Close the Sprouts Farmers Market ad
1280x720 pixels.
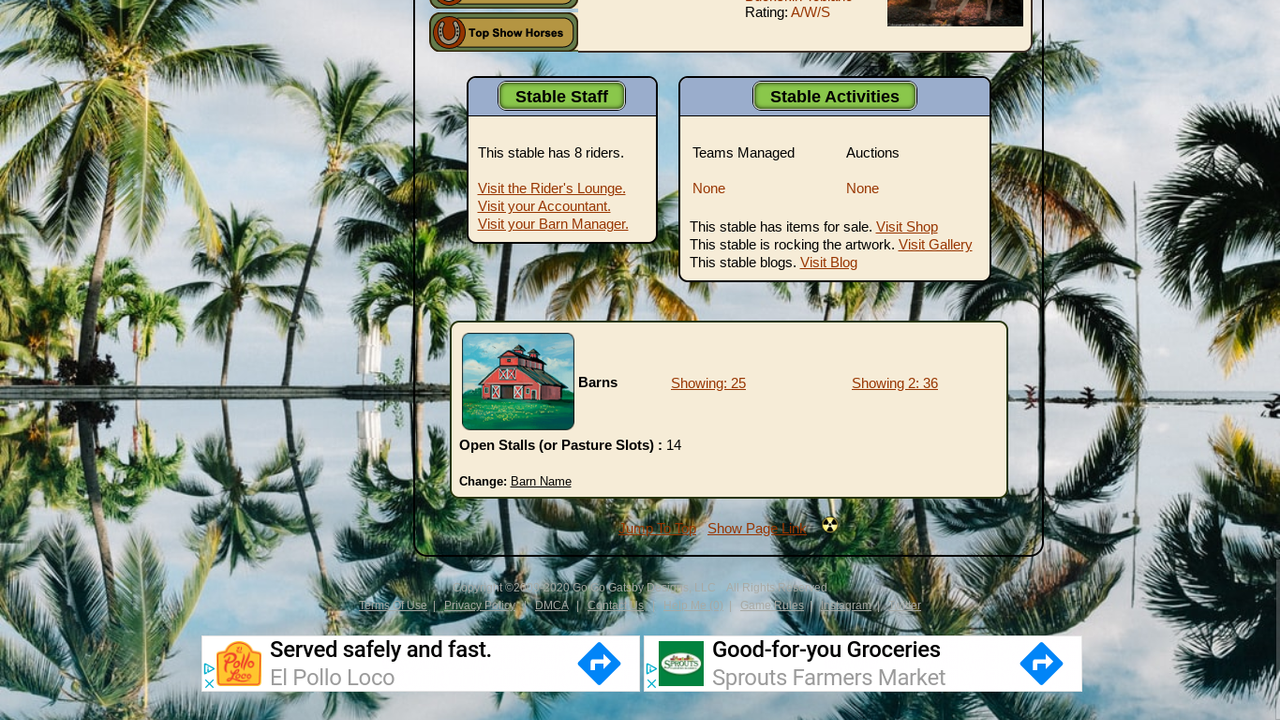(651, 684)
